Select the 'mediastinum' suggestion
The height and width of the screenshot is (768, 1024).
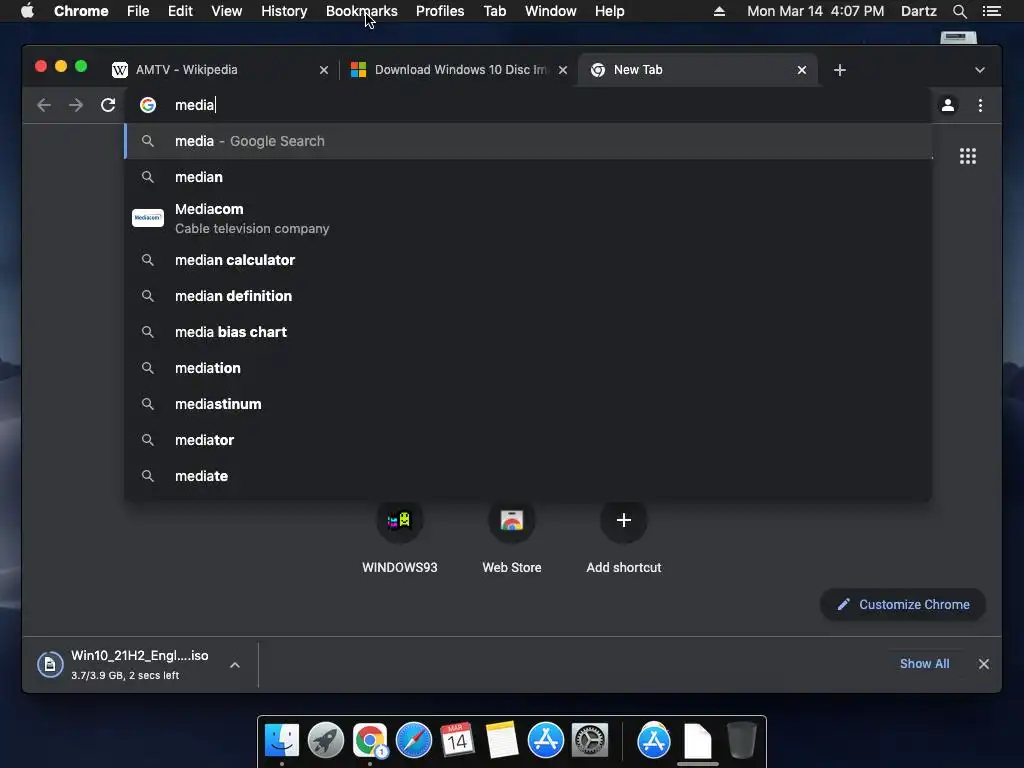pyautogui.click(x=528, y=404)
